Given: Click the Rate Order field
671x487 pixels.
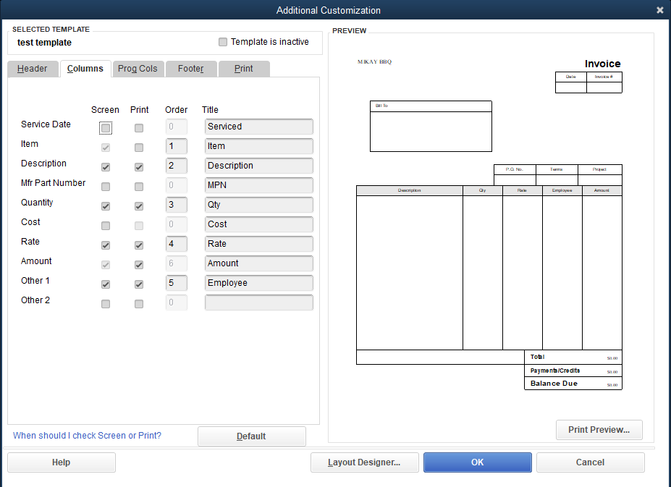Looking at the screenshot, I should click(x=176, y=244).
